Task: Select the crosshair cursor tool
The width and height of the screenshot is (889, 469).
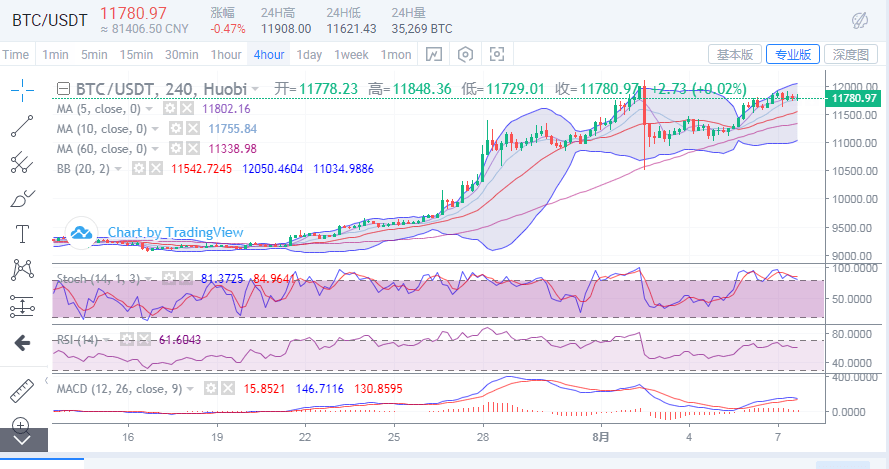Action: click(22, 90)
